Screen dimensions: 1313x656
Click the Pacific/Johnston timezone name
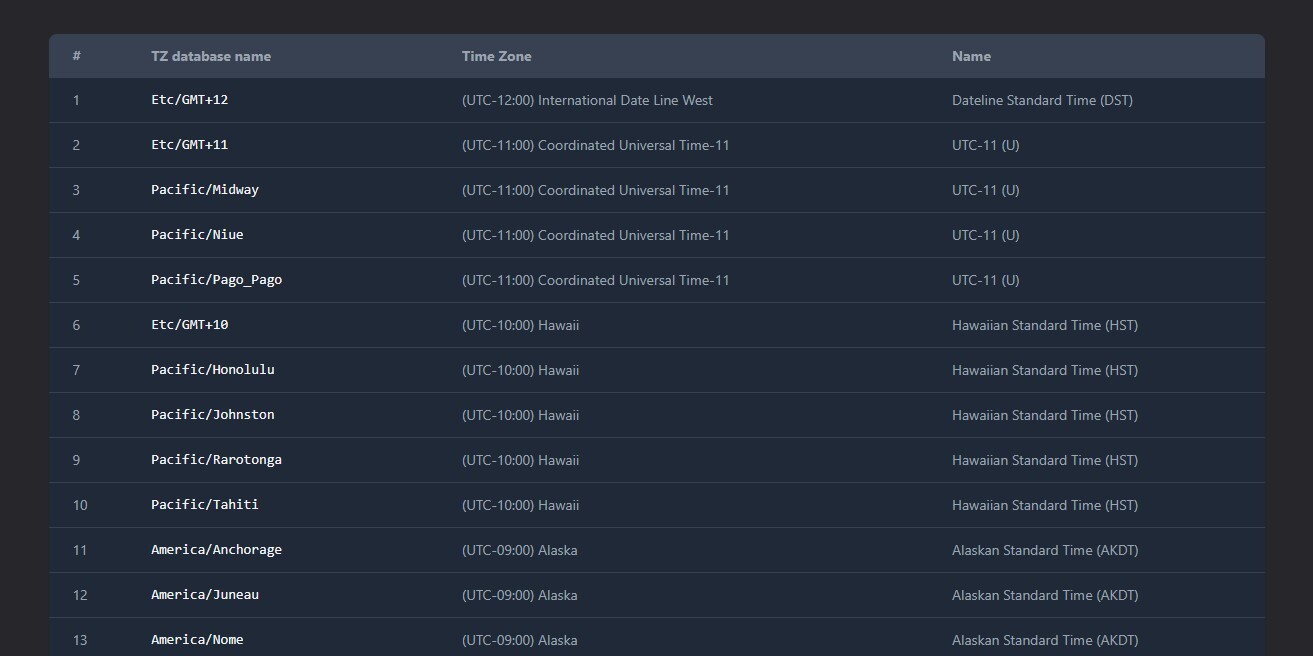pos(213,415)
